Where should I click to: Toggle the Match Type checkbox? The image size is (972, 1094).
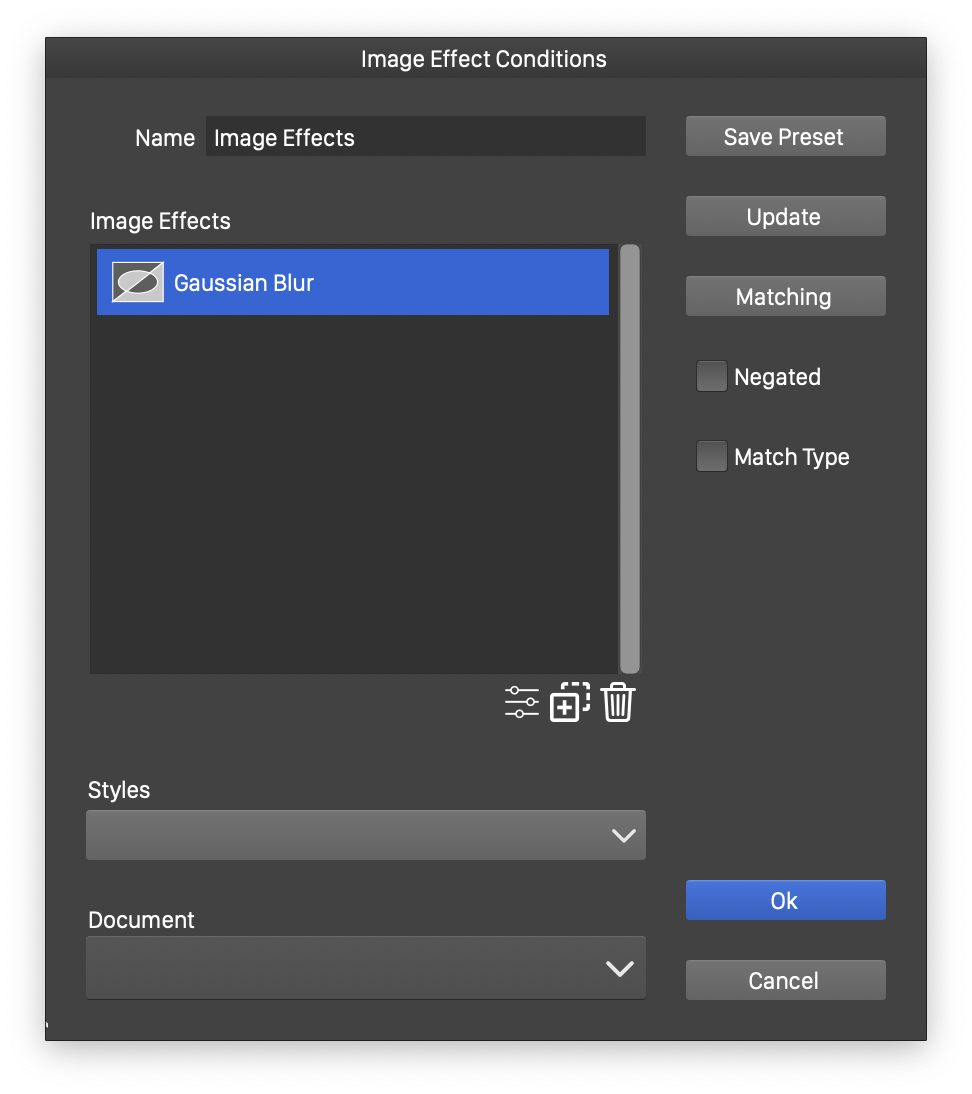point(711,457)
